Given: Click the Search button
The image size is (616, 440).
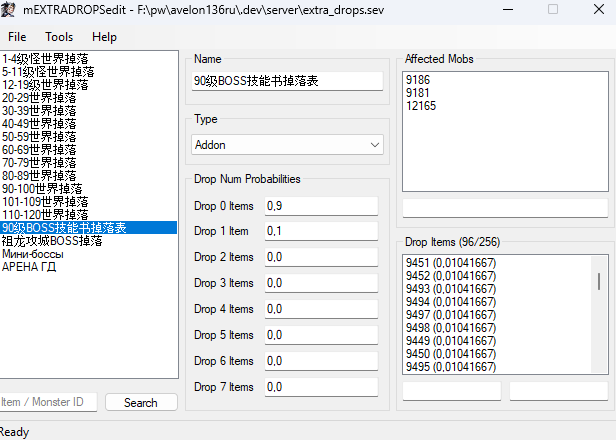Looking at the screenshot, I should coord(140,403).
